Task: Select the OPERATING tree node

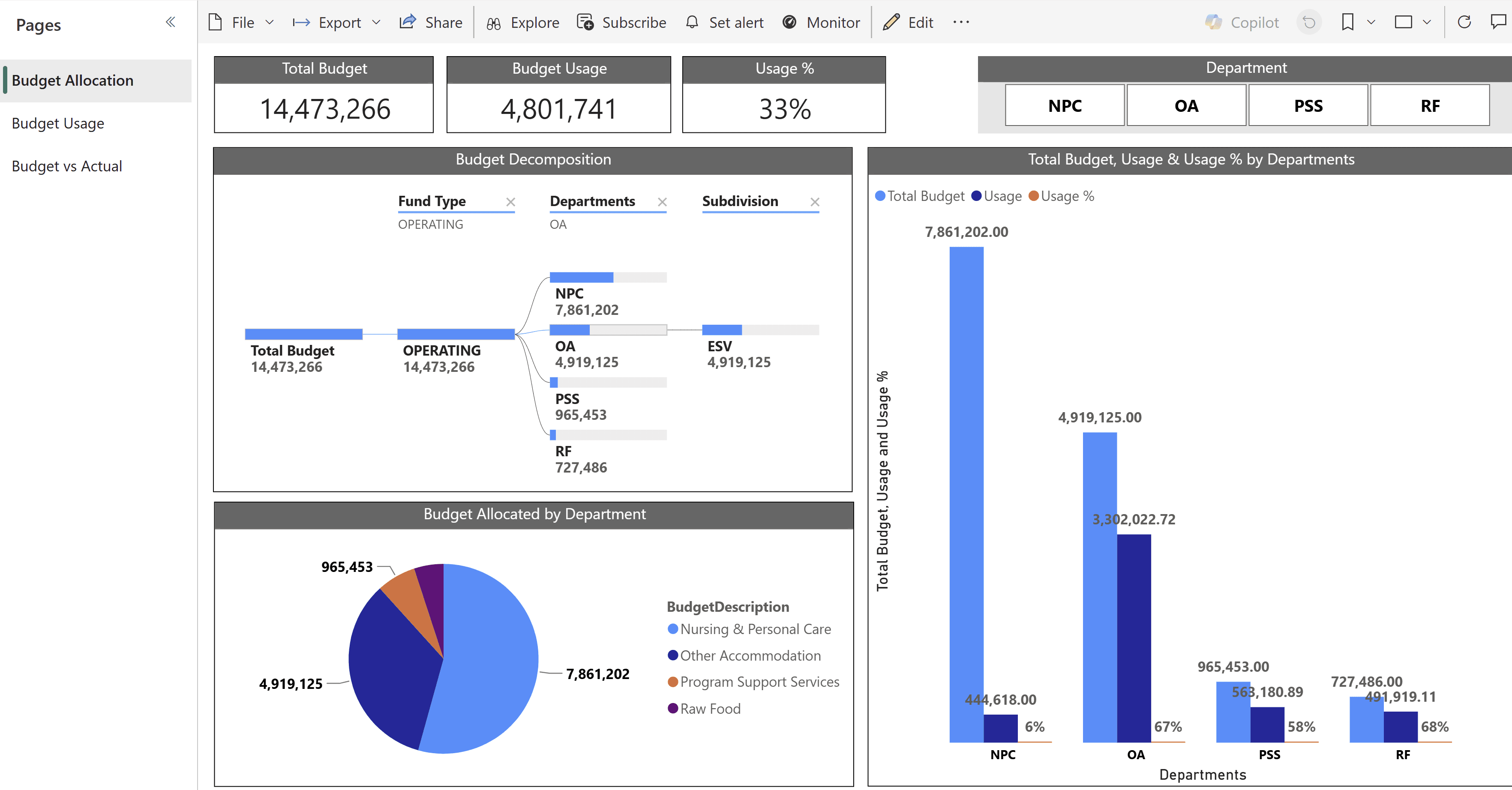Action: tap(456, 351)
